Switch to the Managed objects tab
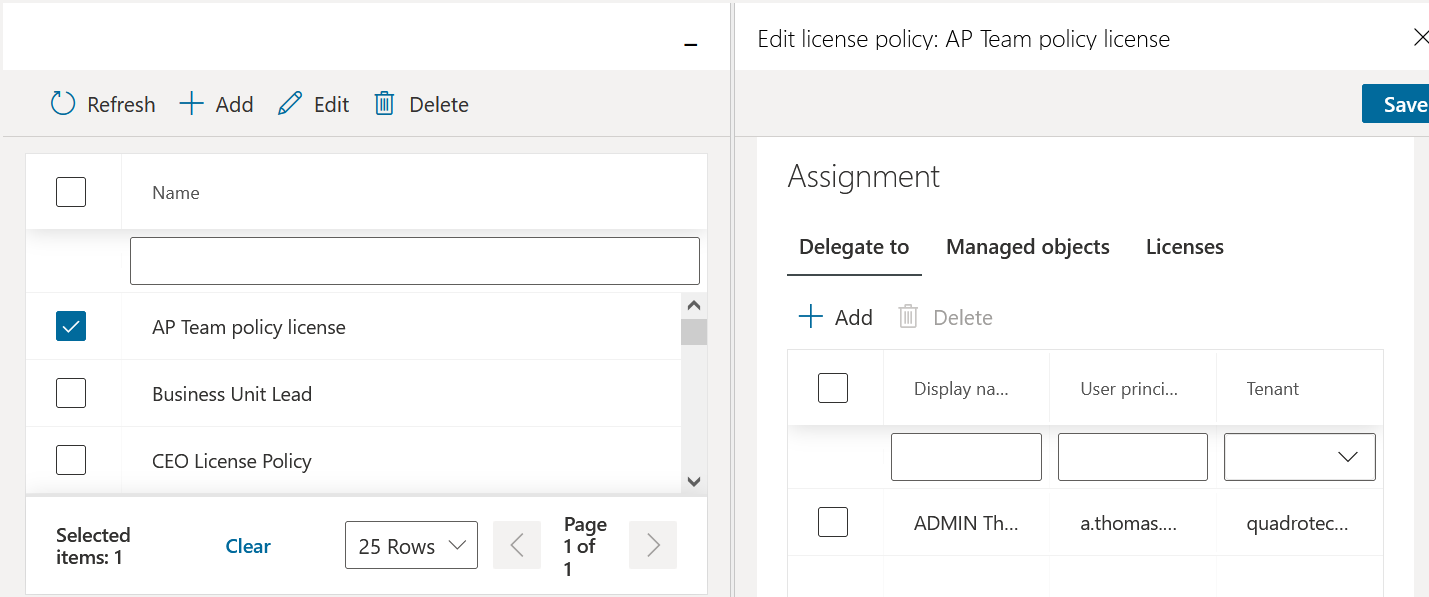This screenshot has width=1429, height=597. 1027,247
